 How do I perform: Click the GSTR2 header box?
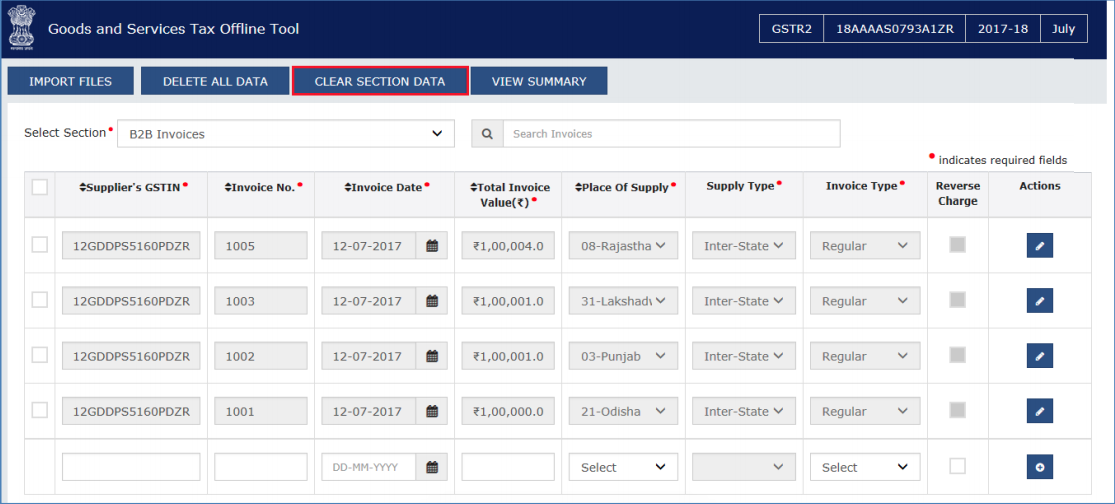coord(791,29)
